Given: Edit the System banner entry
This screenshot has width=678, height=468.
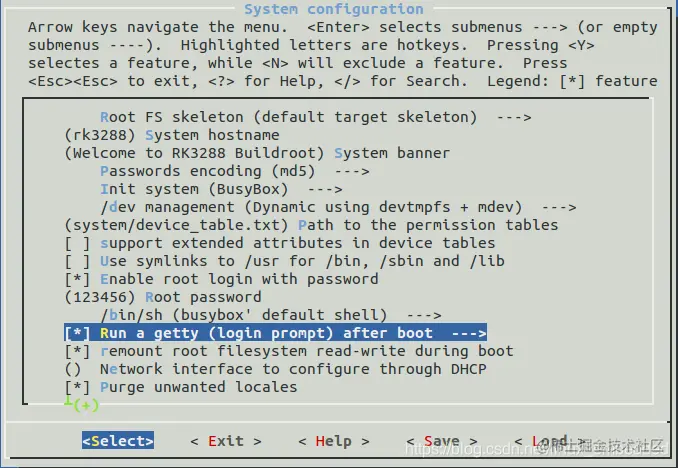Looking at the screenshot, I should tap(257, 154).
